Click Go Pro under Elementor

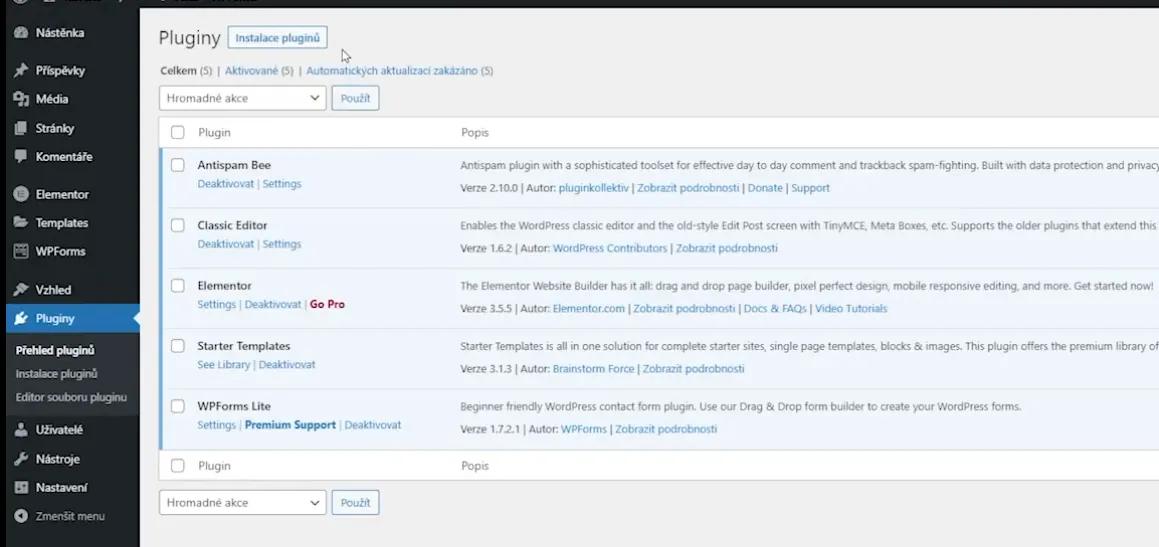[327, 304]
